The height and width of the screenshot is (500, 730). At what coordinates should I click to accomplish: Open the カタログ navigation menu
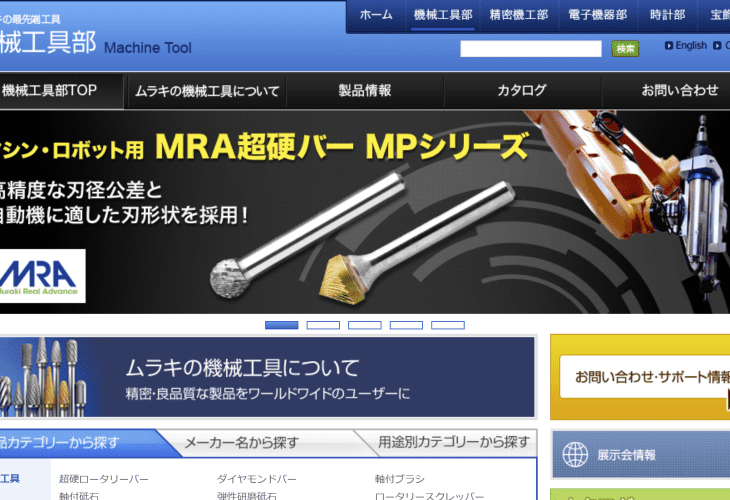coord(522,90)
